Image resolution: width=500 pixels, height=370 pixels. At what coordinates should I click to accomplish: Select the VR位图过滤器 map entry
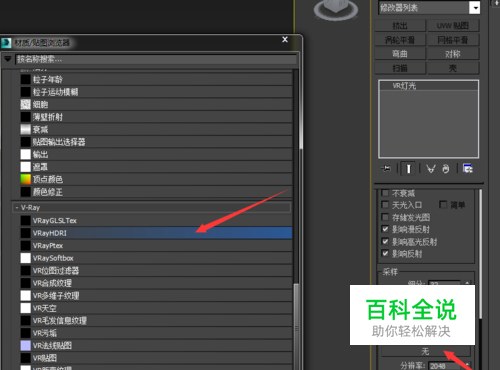[x=156, y=270]
